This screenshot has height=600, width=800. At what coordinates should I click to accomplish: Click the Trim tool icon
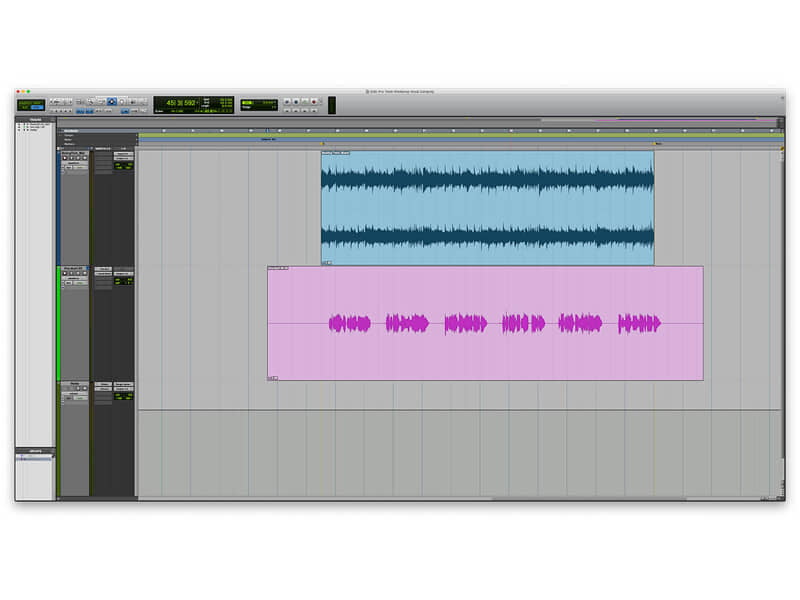pyautogui.click(x=98, y=102)
